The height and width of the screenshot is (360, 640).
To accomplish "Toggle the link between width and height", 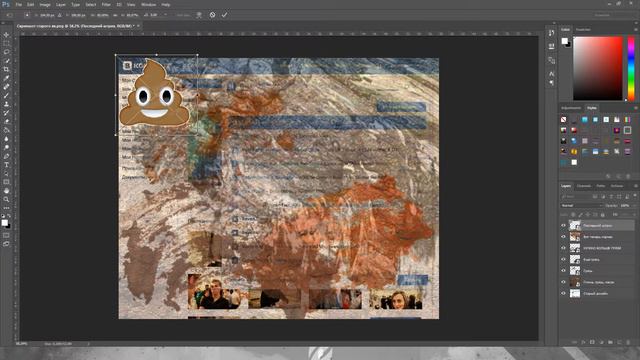I will [x=115, y=15].
